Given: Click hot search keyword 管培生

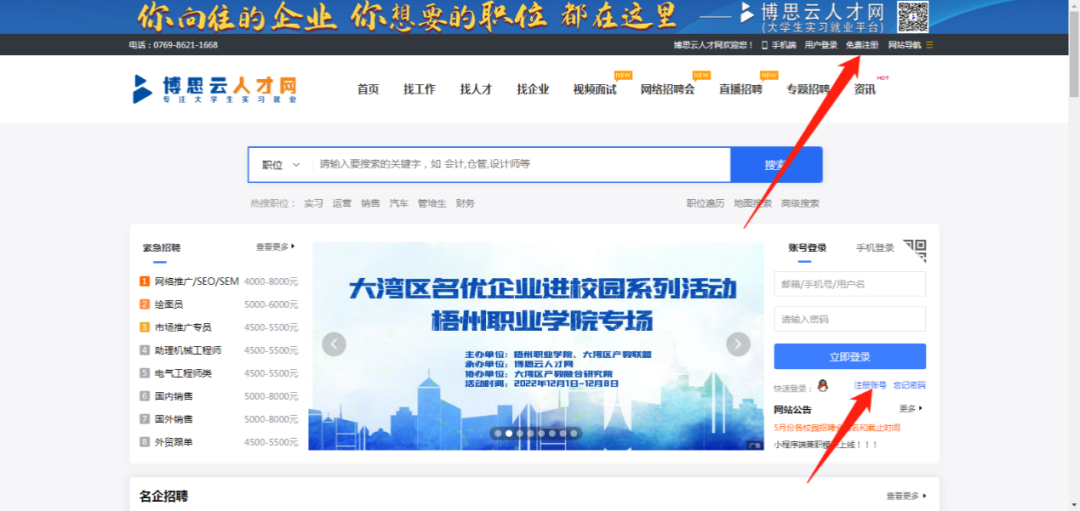Looking at the screenshot, I should pos(432,203).
